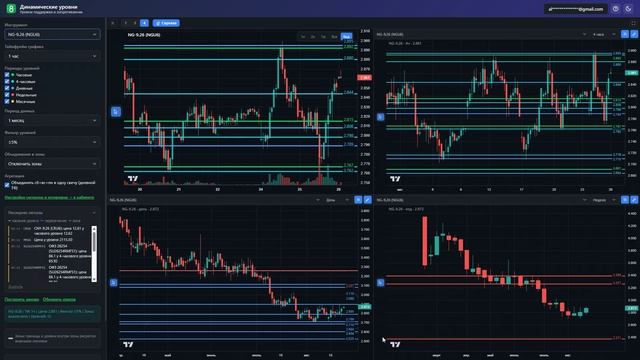The image size is (640, 360).
Task: Click the green price label on top-right chart axis
Action: (x=632, y=73)
